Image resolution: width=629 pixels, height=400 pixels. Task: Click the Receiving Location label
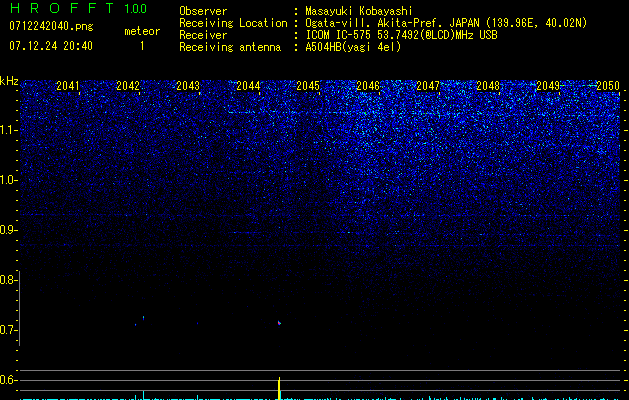[233, 23]
